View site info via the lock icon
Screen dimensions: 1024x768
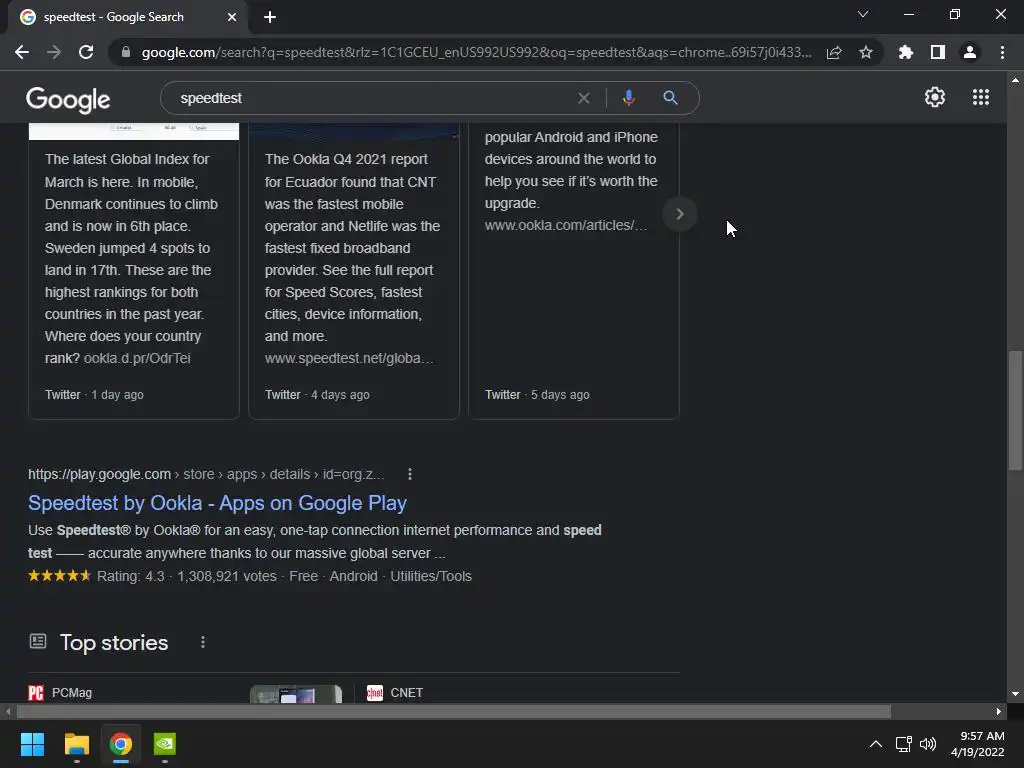(126, 52)
